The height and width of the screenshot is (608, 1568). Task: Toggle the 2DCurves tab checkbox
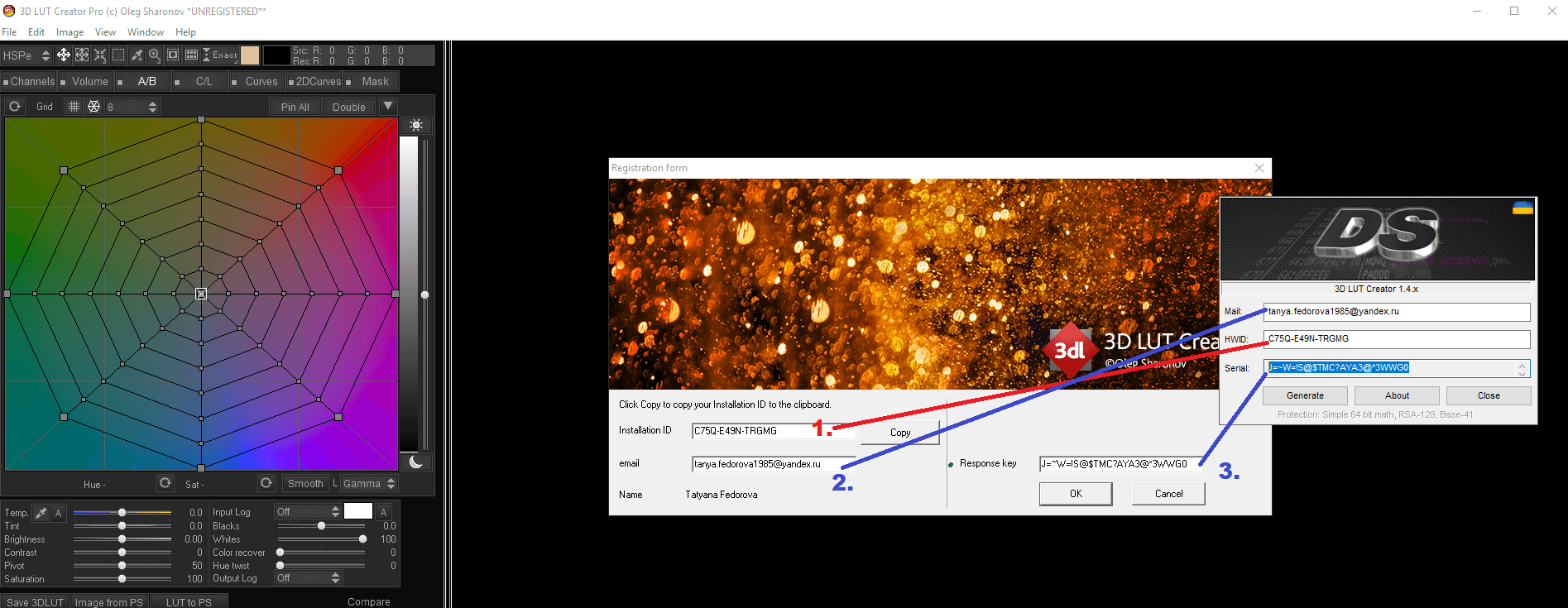[x=291, y=82]
